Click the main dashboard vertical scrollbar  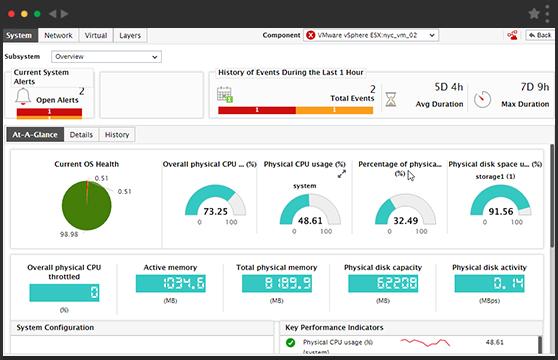coord(552,196)
